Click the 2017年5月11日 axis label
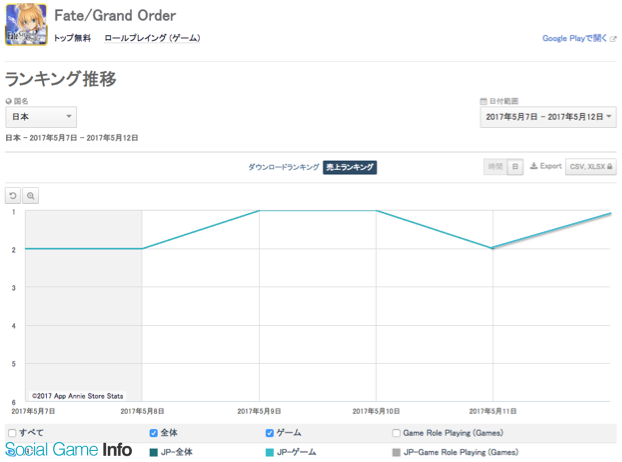The width and height of the screenshot is (622, 462). point(493,411)
